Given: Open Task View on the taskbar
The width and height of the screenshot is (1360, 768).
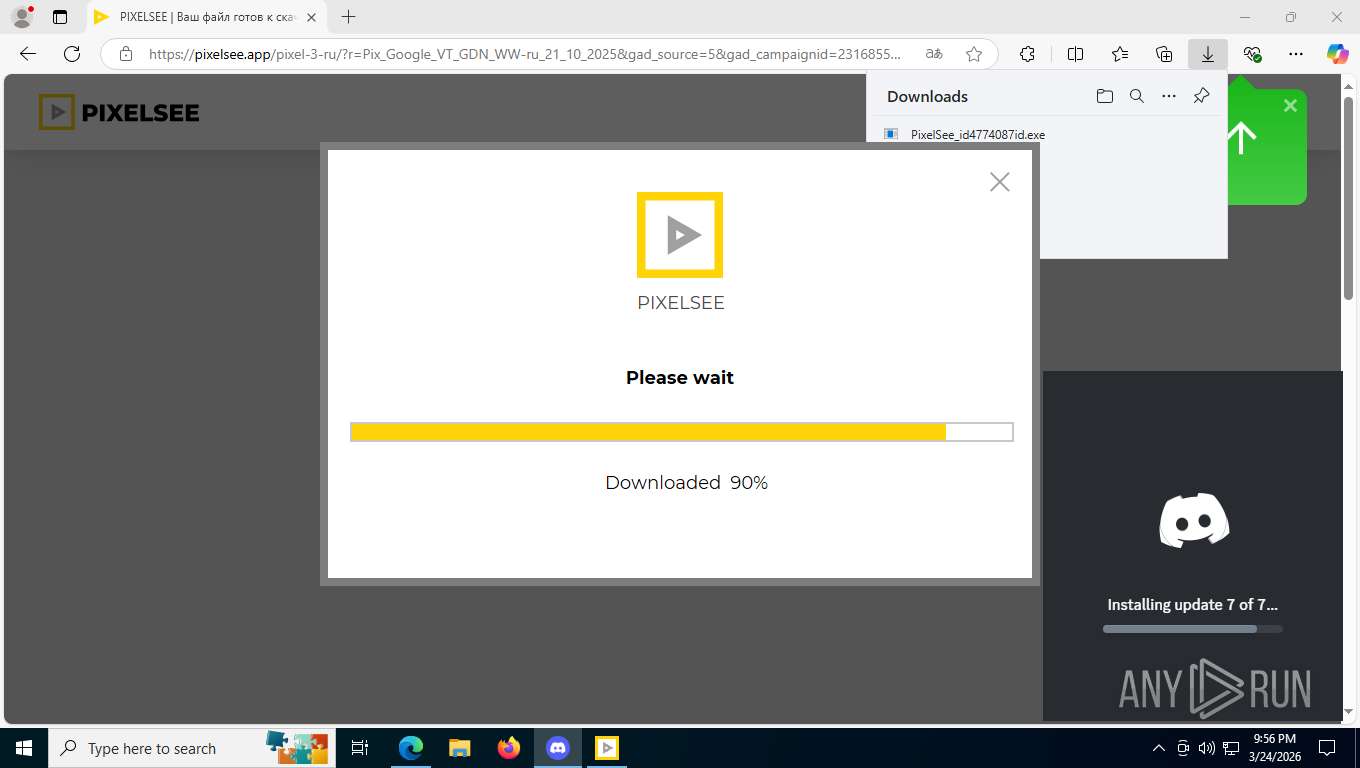Looking at the screenshot, I should (x=360, y=748).
